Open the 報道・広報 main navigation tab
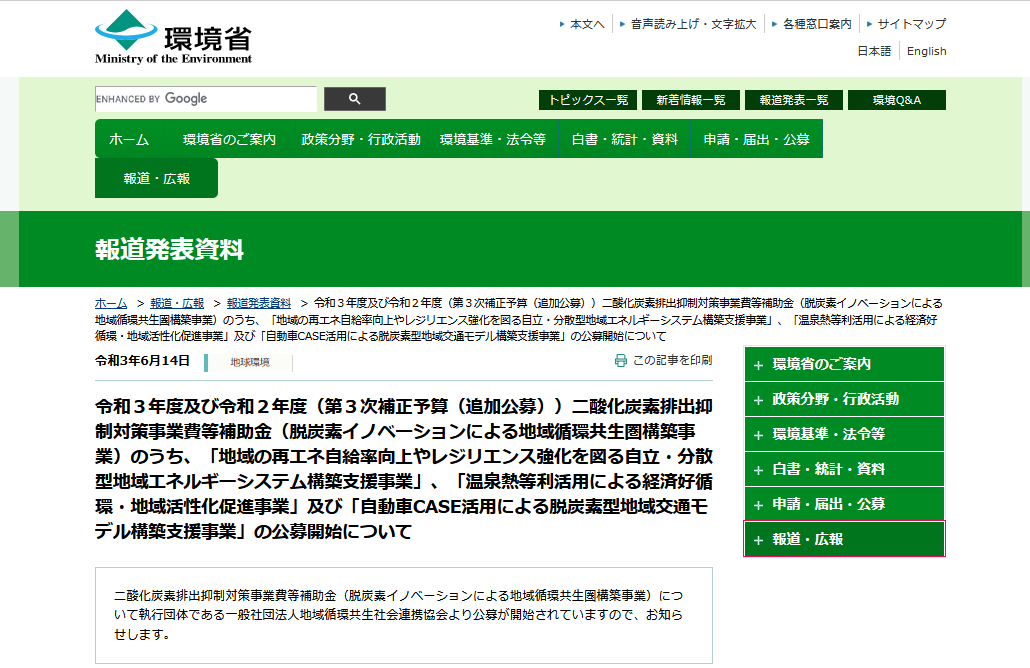Viewport: 1030px width, 668px height. [156, 178]
